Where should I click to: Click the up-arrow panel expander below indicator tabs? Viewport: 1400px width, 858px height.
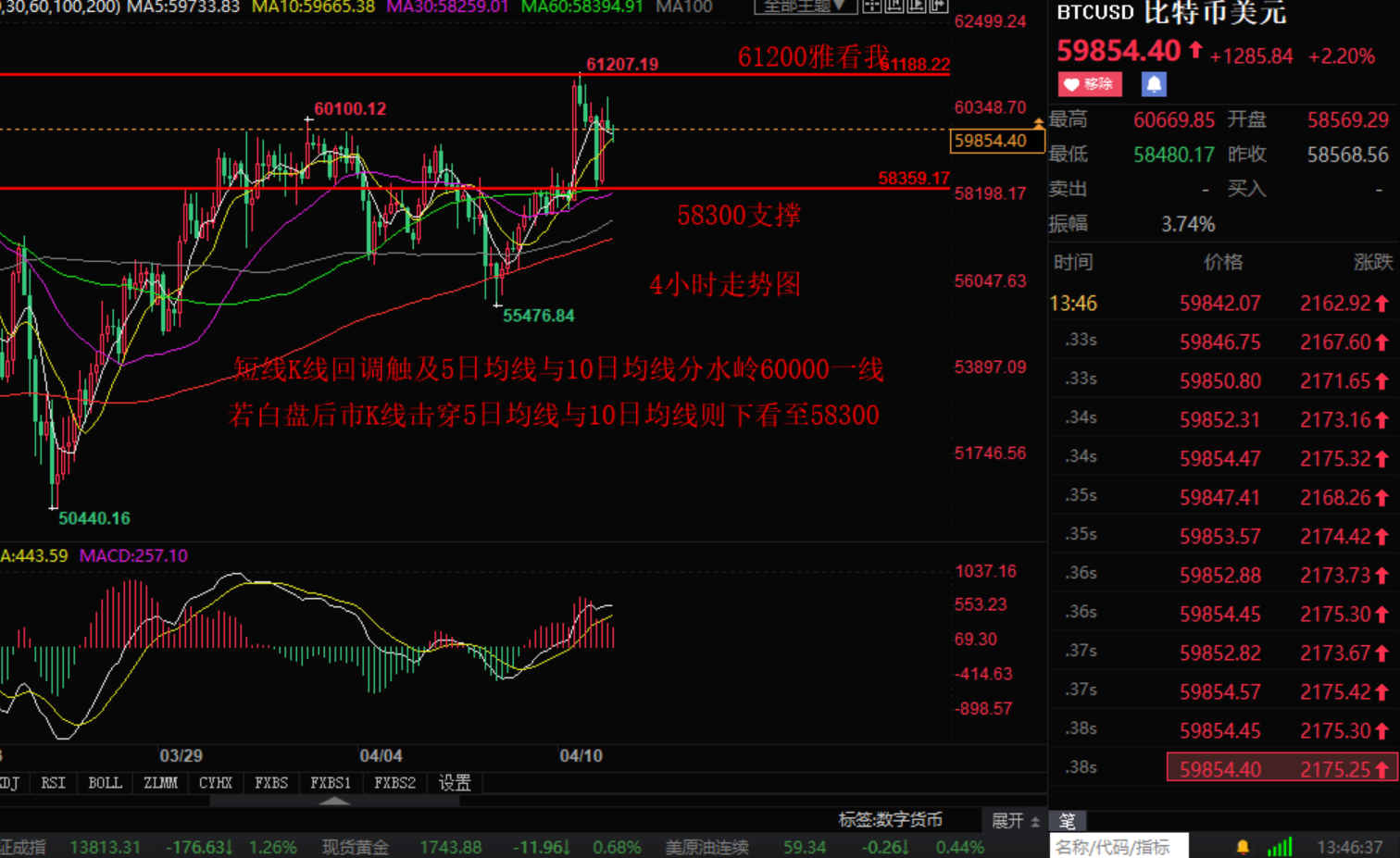pos(334,801)
